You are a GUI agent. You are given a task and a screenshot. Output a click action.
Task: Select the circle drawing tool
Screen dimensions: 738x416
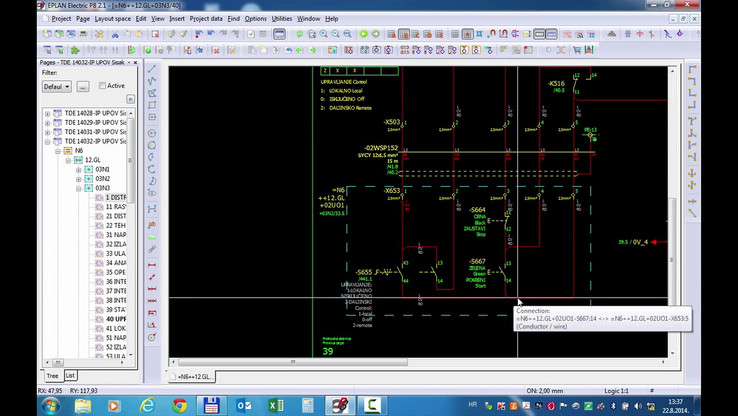(x=152, y=132)
